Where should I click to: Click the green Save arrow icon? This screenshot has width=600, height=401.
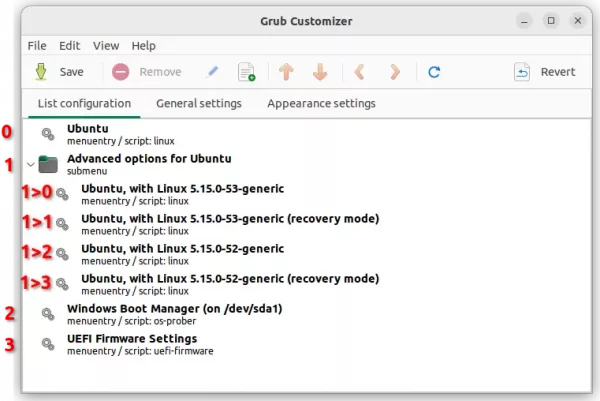coord(41,72)
